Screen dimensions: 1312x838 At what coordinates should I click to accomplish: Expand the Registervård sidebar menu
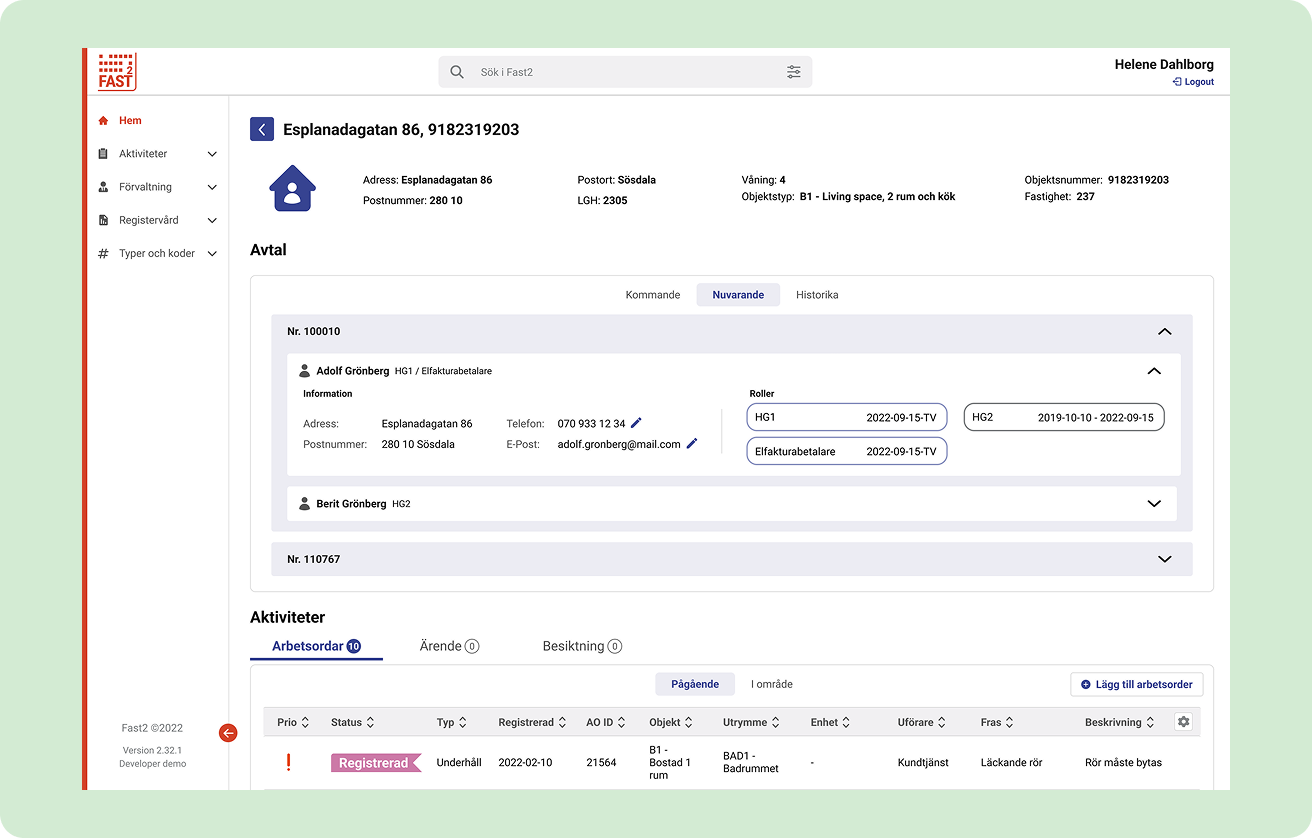pos(212,220)
